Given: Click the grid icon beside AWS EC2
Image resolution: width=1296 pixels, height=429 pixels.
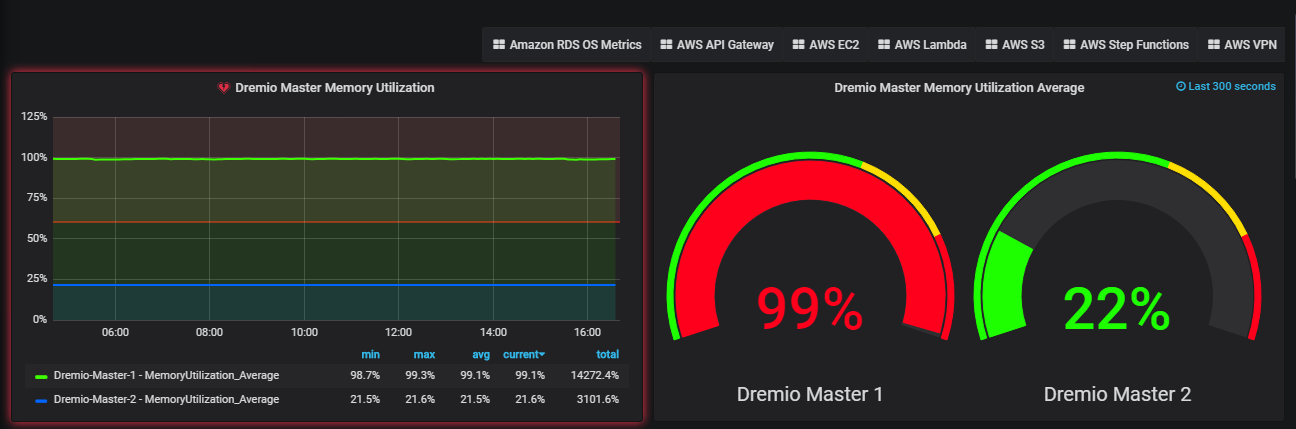Looking at the screenshot, I should [798, 45].
